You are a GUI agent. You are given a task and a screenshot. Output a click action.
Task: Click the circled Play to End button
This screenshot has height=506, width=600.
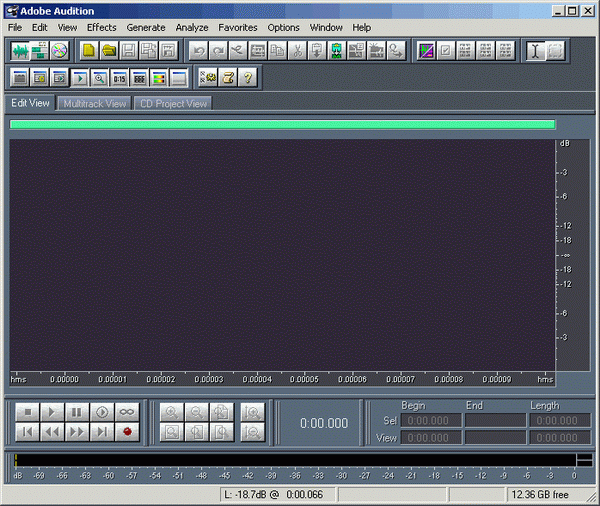tap(102, 412)
